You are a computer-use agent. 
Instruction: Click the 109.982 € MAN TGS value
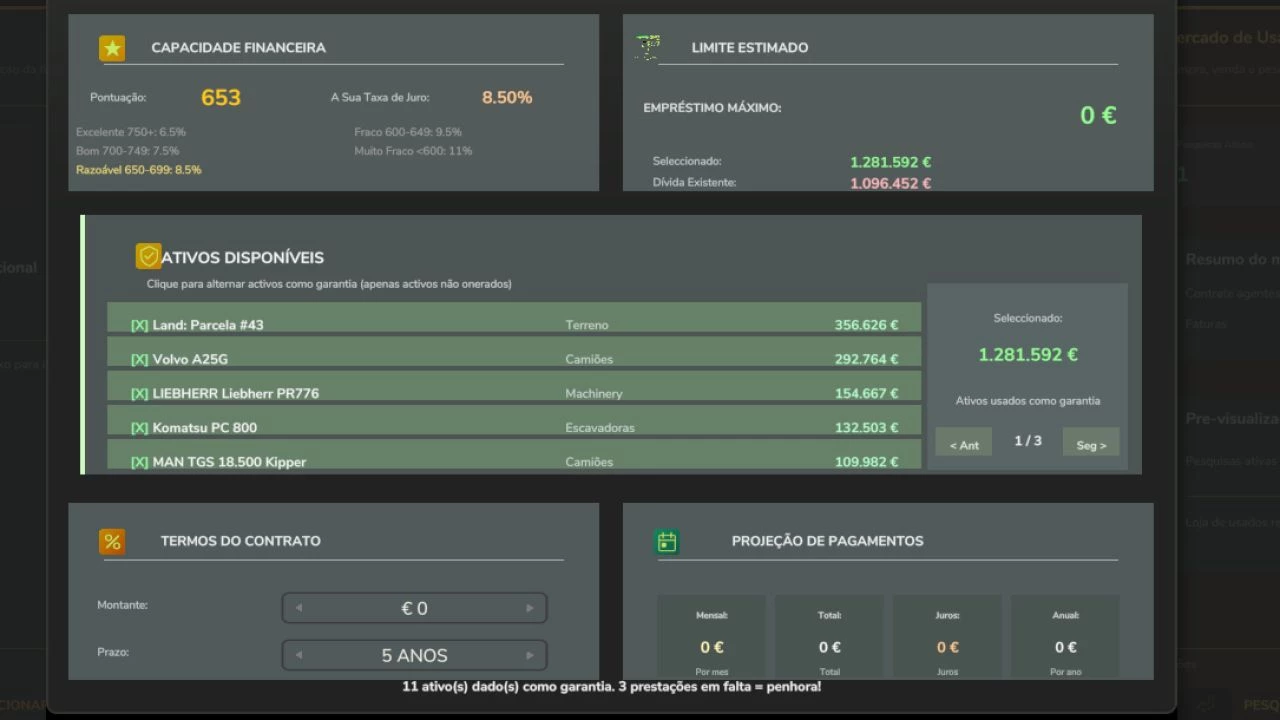coord(866,461)
